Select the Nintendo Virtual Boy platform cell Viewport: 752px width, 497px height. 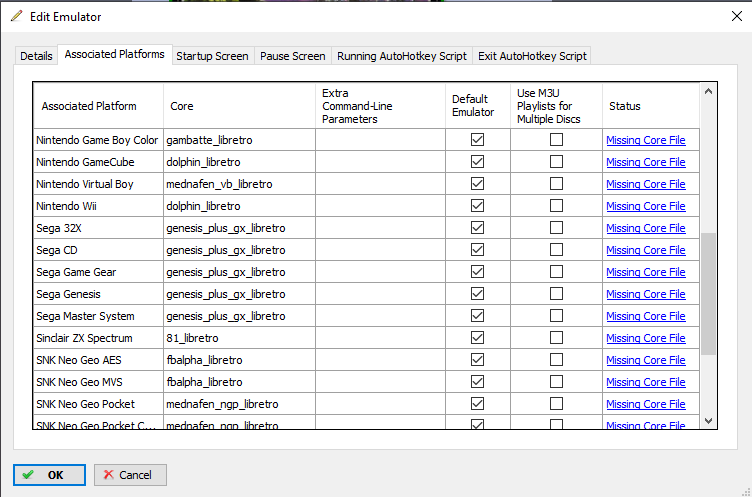pyautogui.click(x=98, y=184)
